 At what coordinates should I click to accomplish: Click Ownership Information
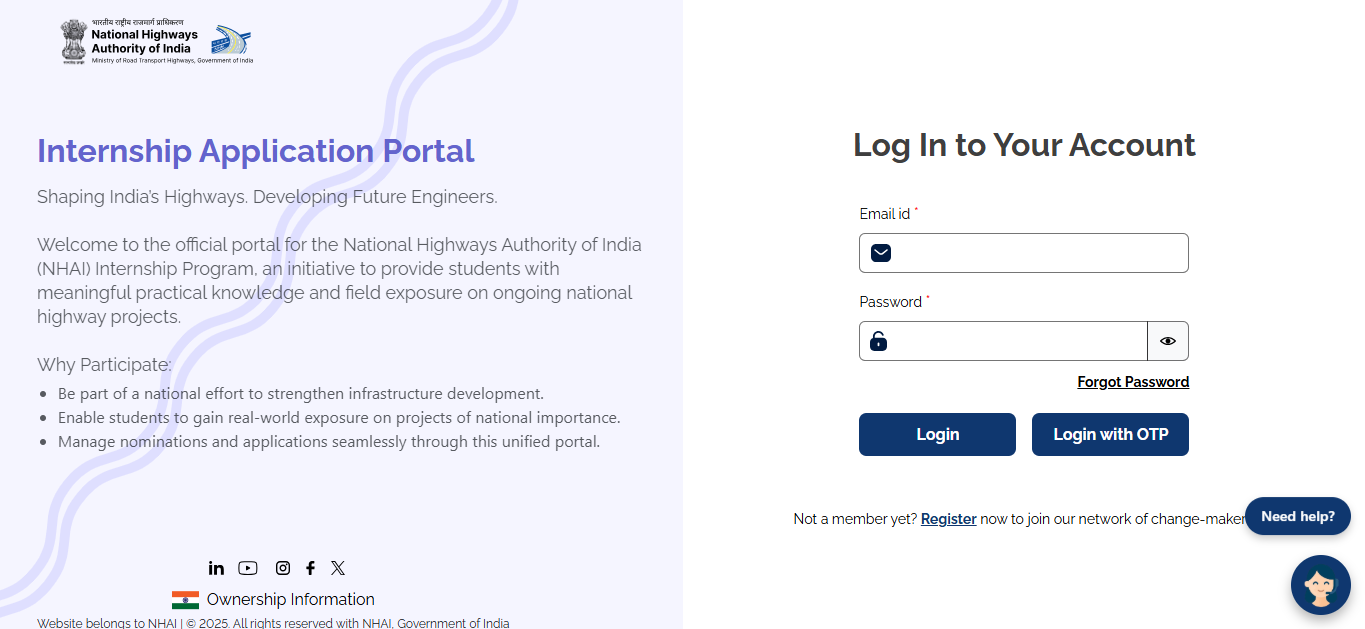coord(290,598)
